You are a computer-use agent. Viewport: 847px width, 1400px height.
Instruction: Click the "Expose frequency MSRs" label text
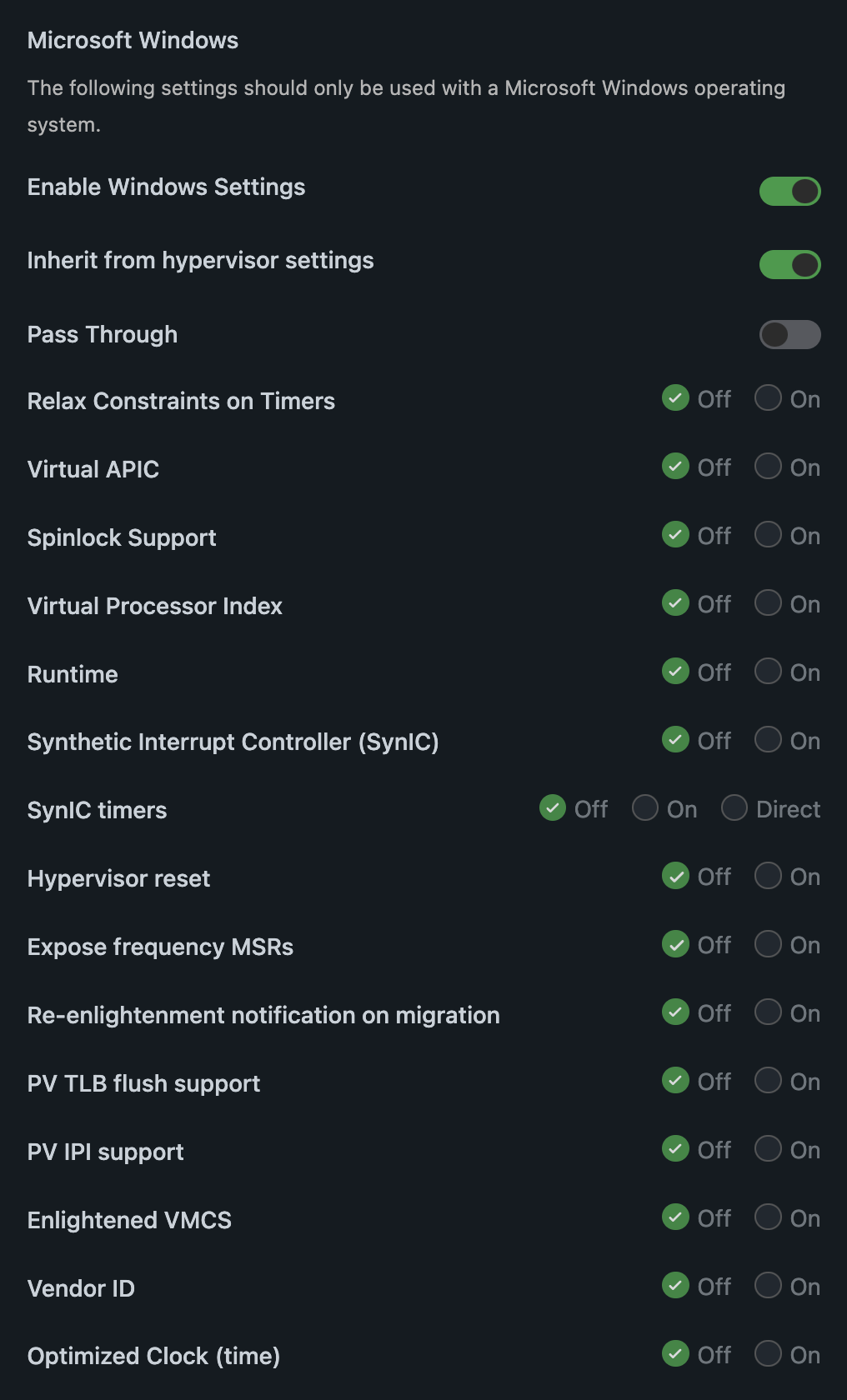(x=160, y=947)
